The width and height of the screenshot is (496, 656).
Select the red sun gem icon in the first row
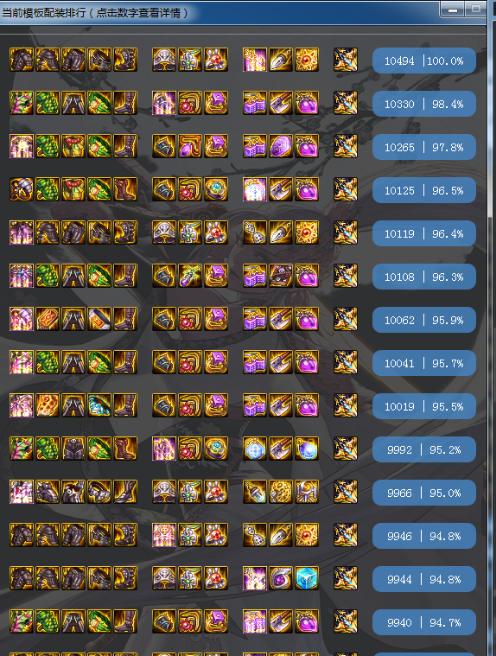click(x=307, y=59)
